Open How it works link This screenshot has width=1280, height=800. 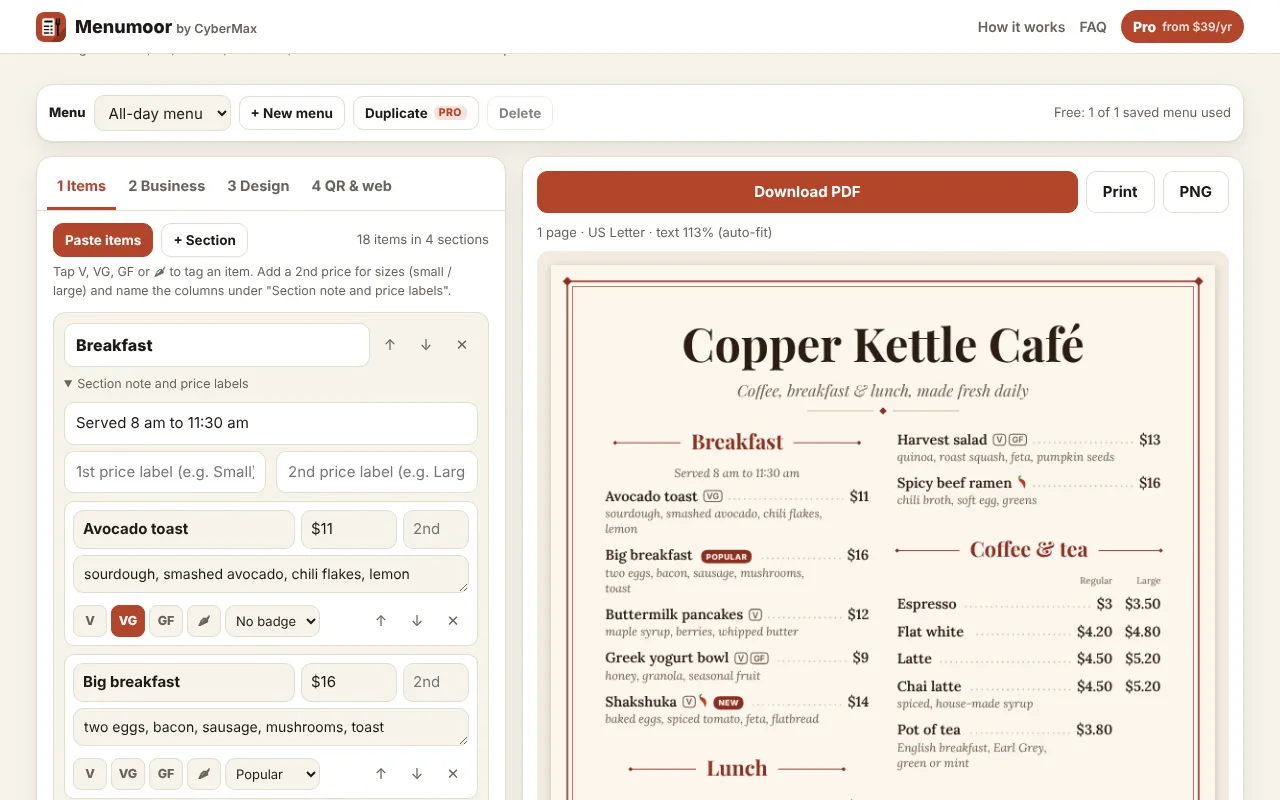pos(1021,27)
